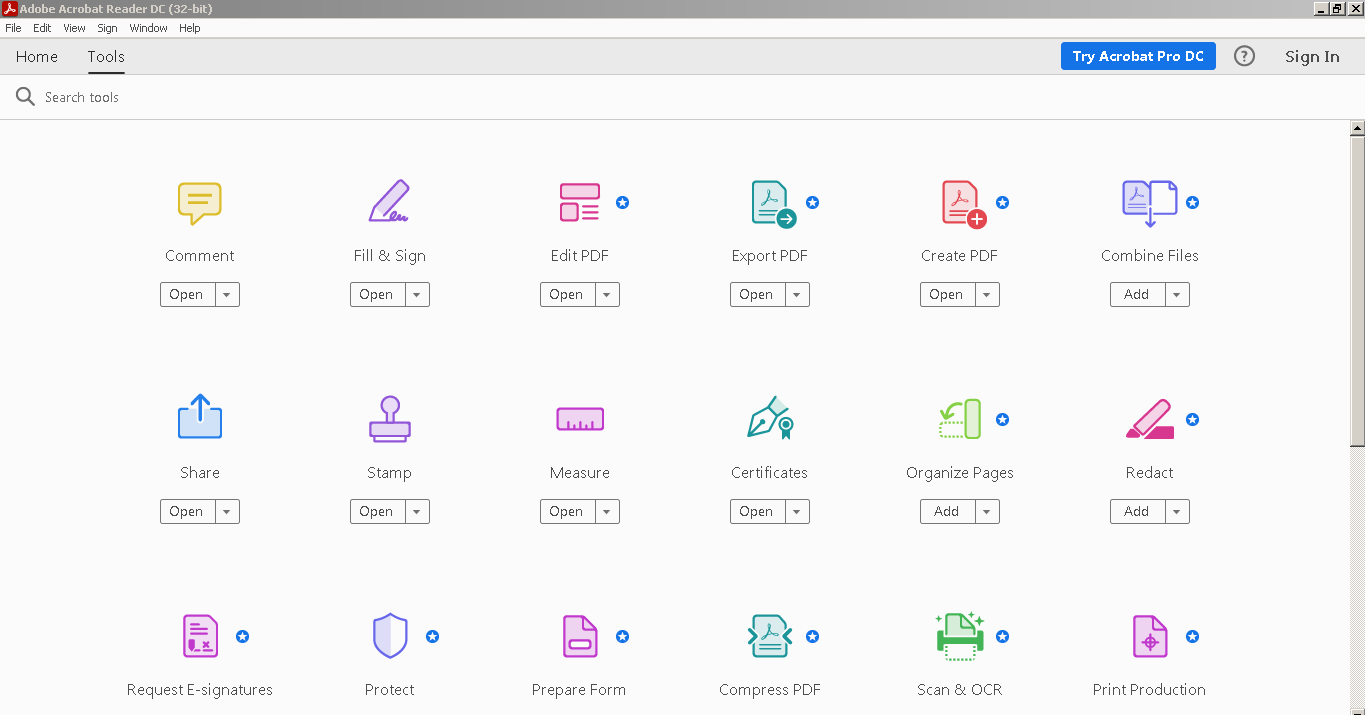
Task: Expand the Measure Open dropdown arrow
Action: point(607,511)
